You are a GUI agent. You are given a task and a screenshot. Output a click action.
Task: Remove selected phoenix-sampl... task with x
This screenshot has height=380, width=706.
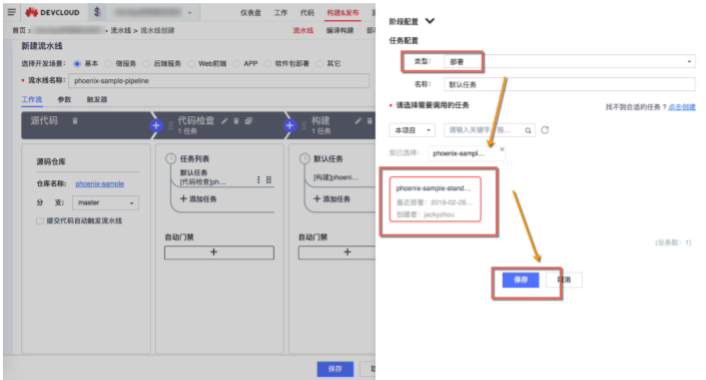[502, 149]
